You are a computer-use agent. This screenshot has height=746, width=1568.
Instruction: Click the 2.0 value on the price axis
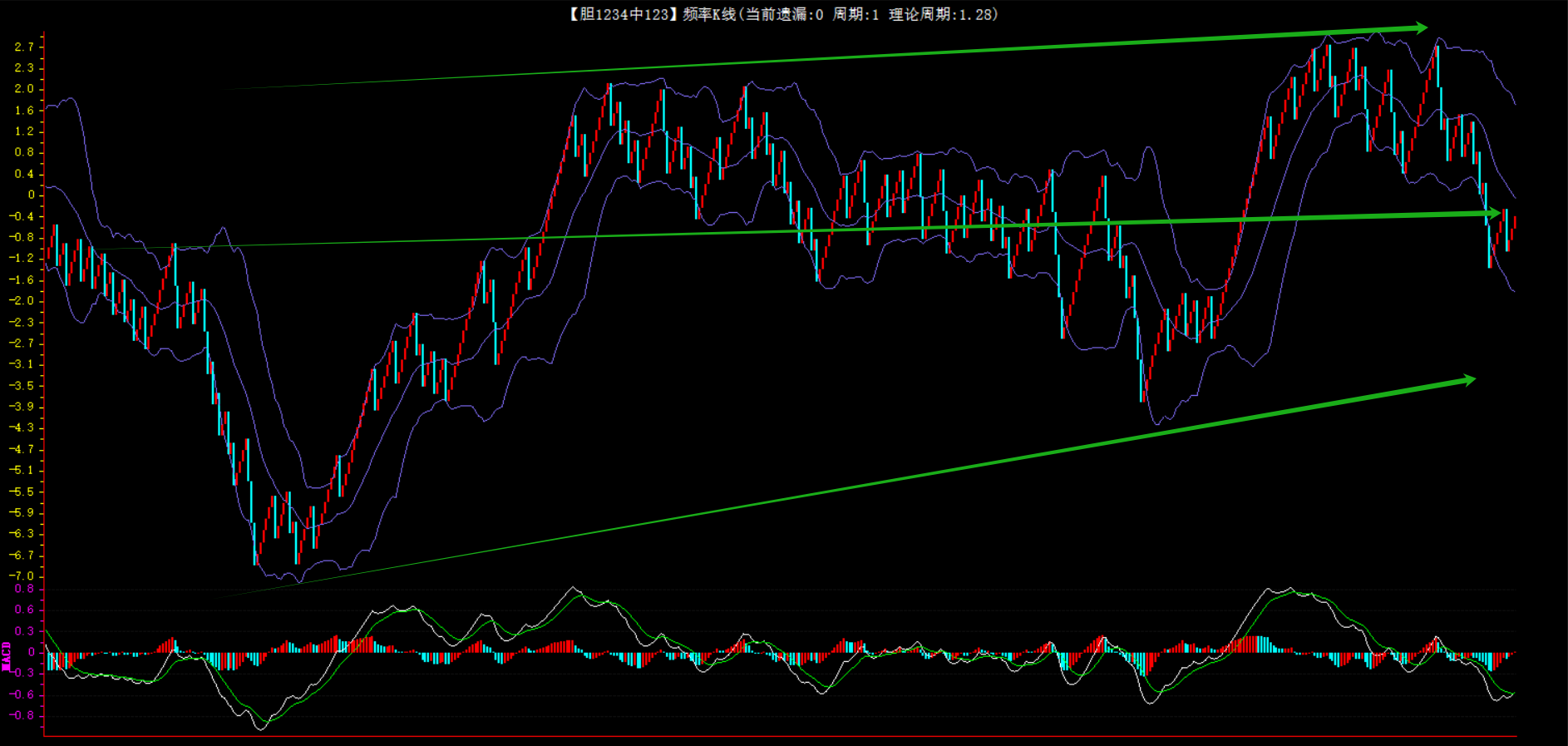[24, 89]
